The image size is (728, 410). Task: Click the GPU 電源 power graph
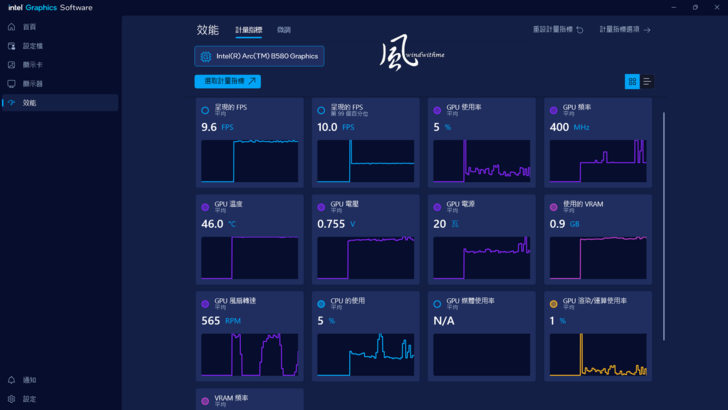point(482,258)
